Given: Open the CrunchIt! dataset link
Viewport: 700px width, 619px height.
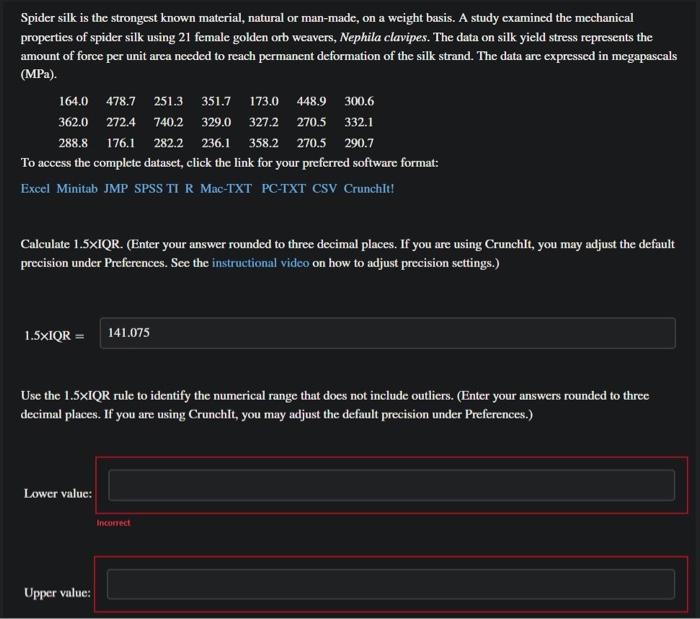Looking at the screenshot, I should (x=369, y=189).
